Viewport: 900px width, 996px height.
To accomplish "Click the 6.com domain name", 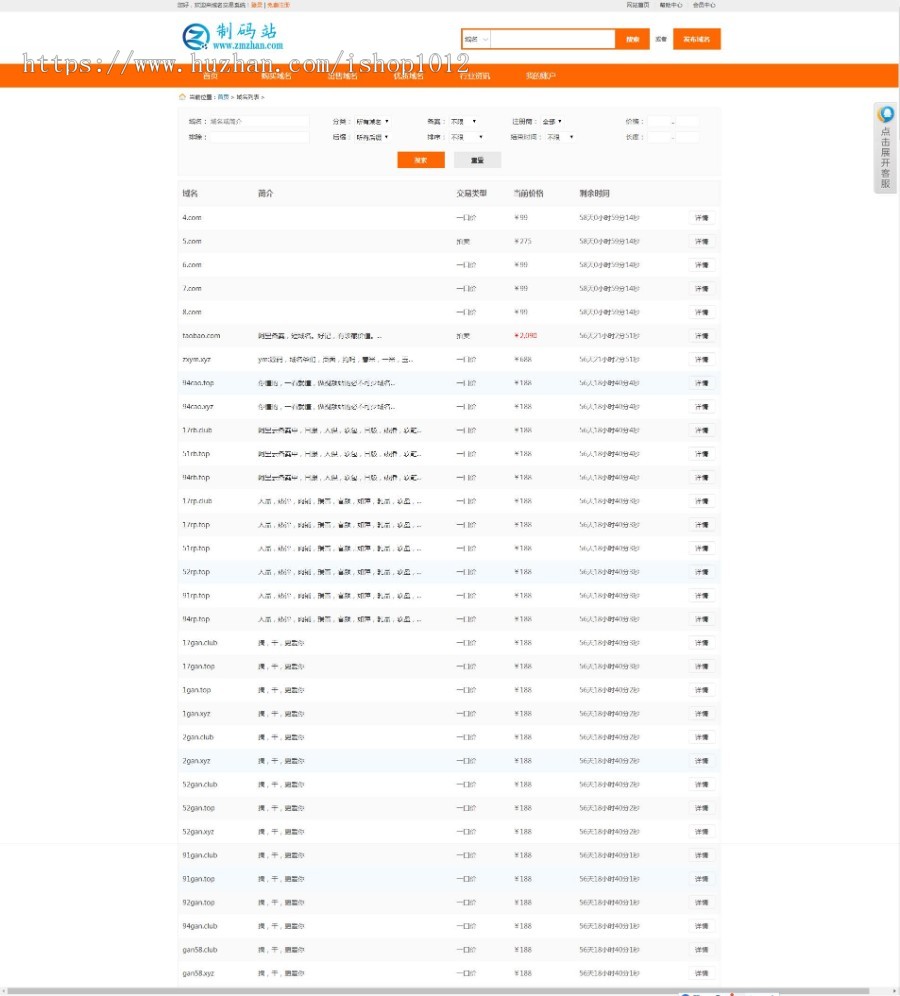I will [192, 265].
